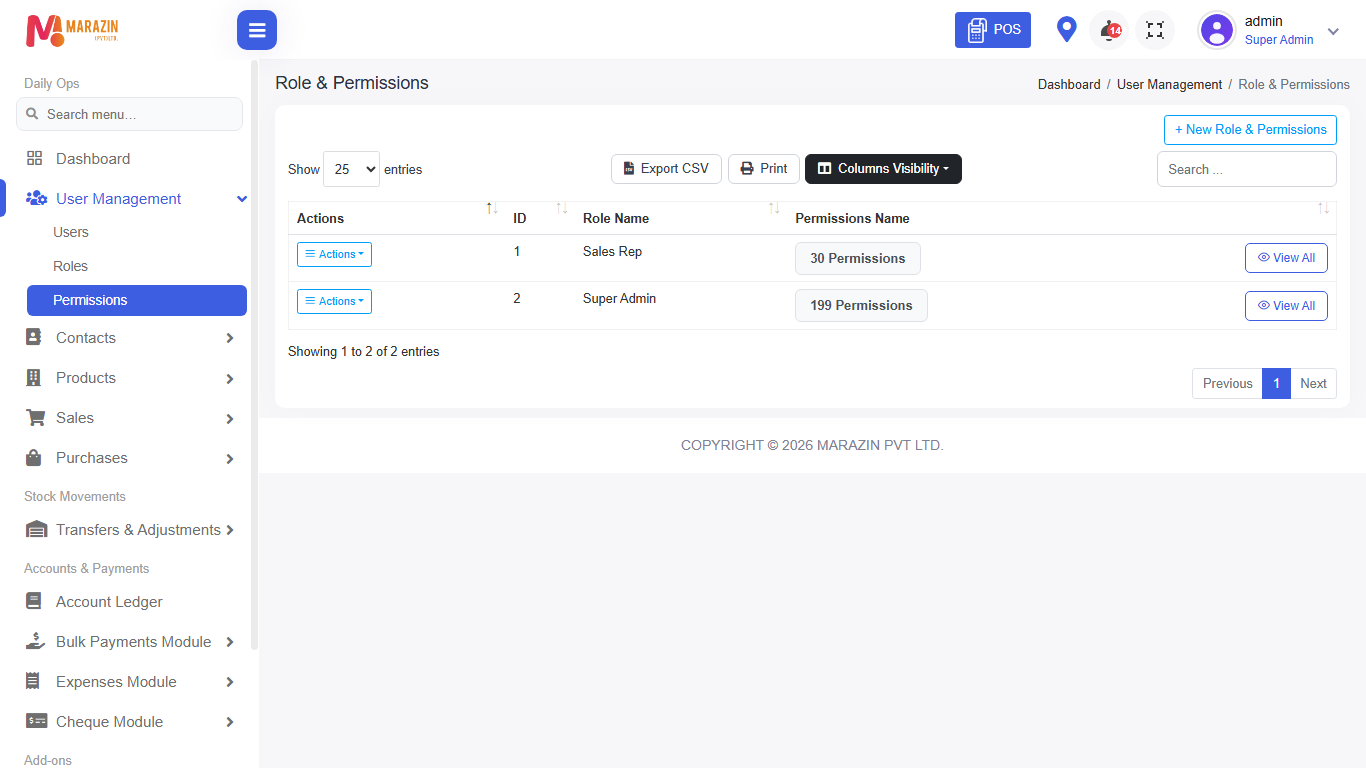Click the 30 Permissions badge
1366x768 pixels.
[x=858, y=258]
